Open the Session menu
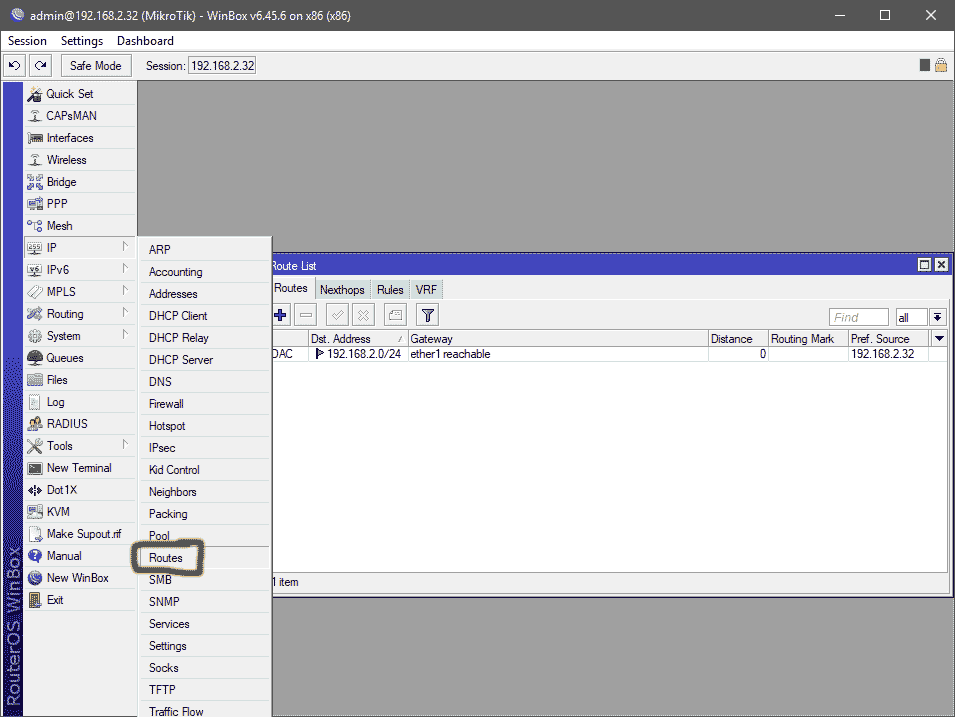Image resolution: width=955 pixels, height=717 pixels. (26, 40)
